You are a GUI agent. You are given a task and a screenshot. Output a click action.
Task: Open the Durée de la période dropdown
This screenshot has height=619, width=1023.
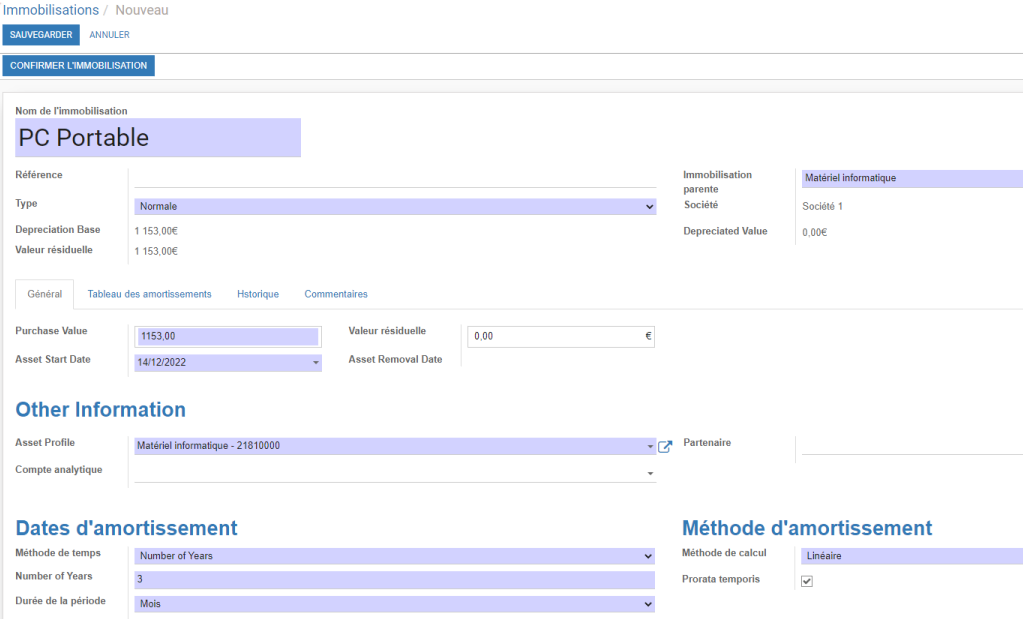click(x=395, y=604)
